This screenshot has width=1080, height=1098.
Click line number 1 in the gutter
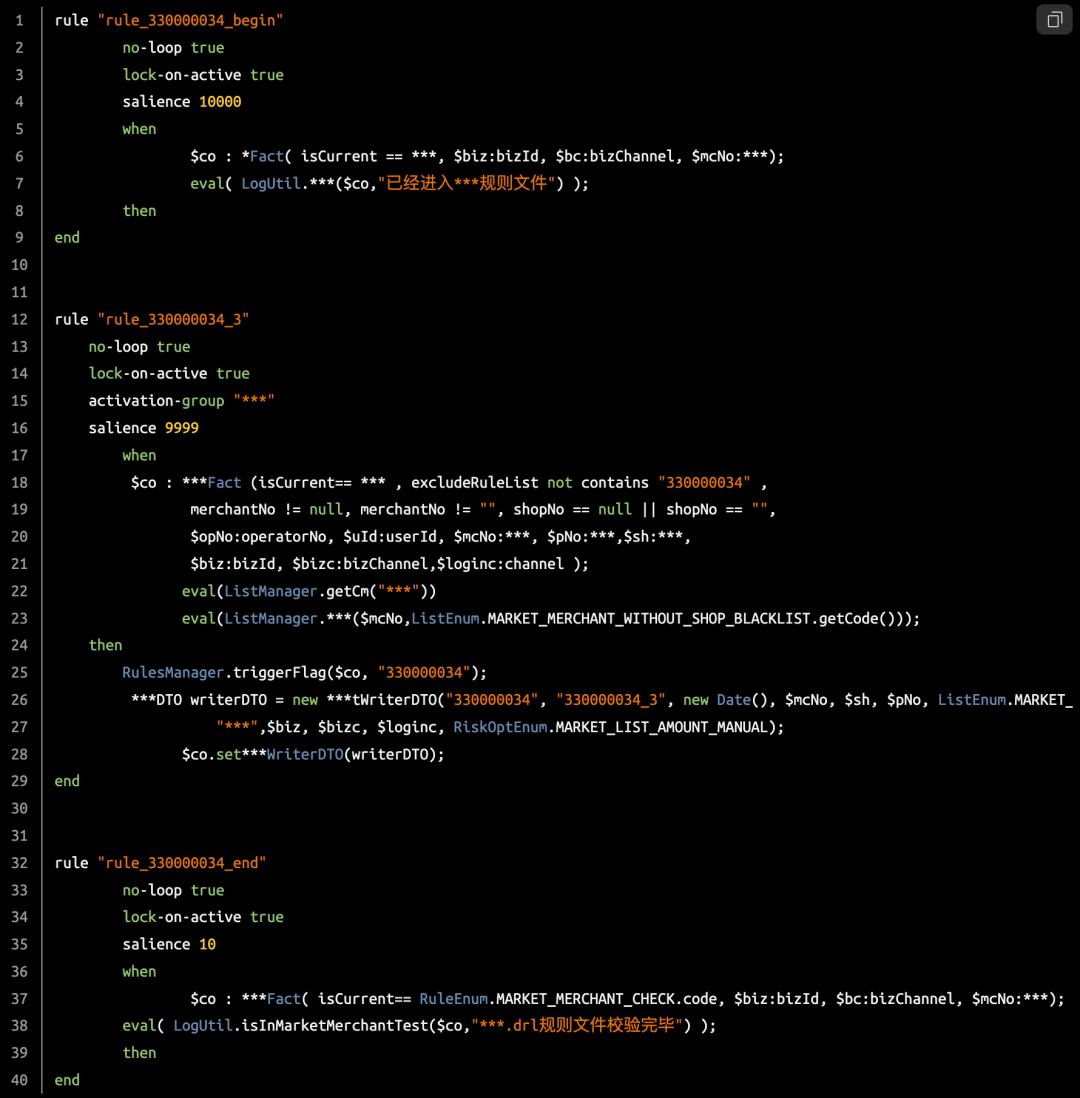(x=19, y=20)
